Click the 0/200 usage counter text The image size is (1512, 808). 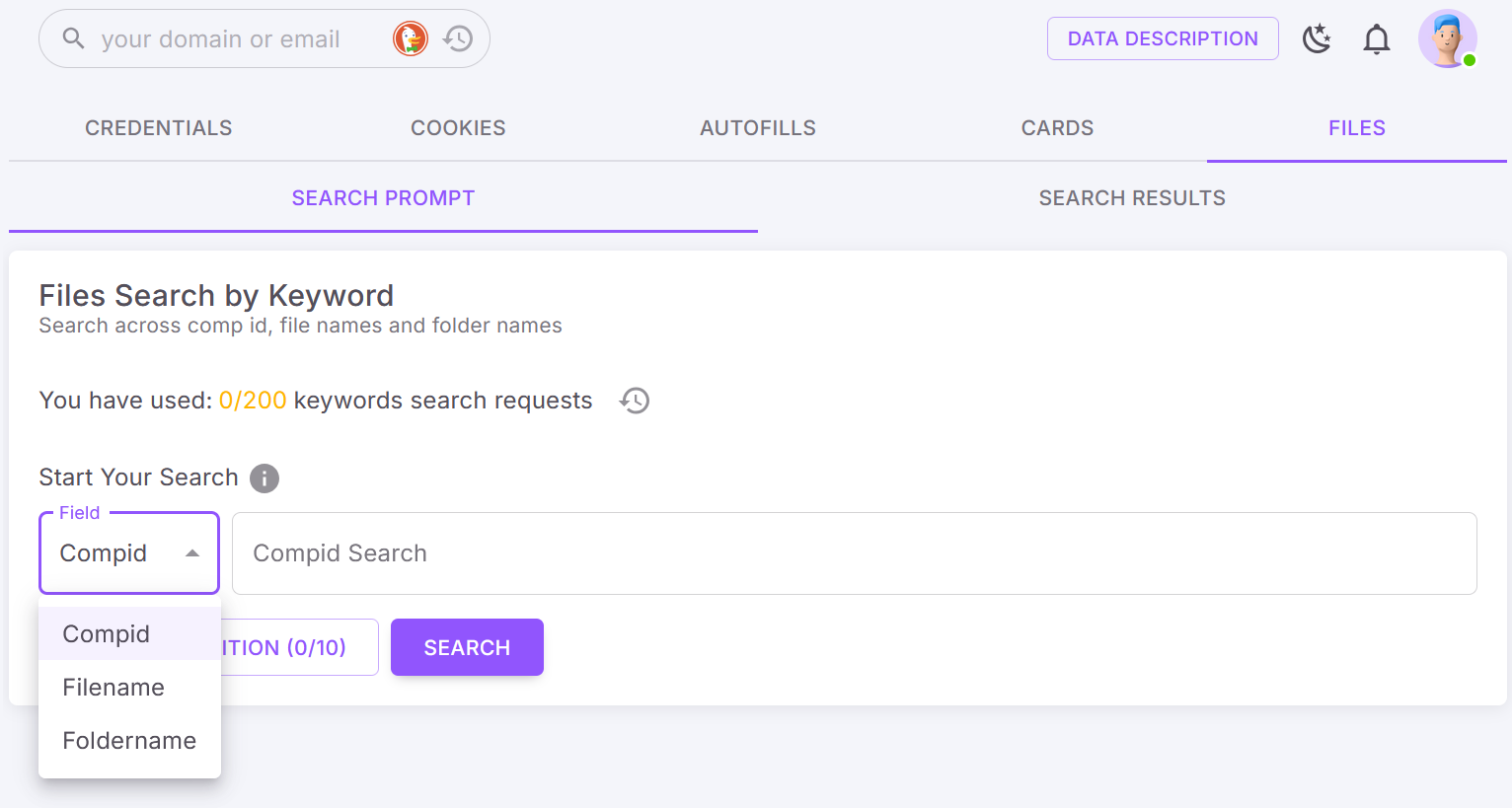pos(253,401)
